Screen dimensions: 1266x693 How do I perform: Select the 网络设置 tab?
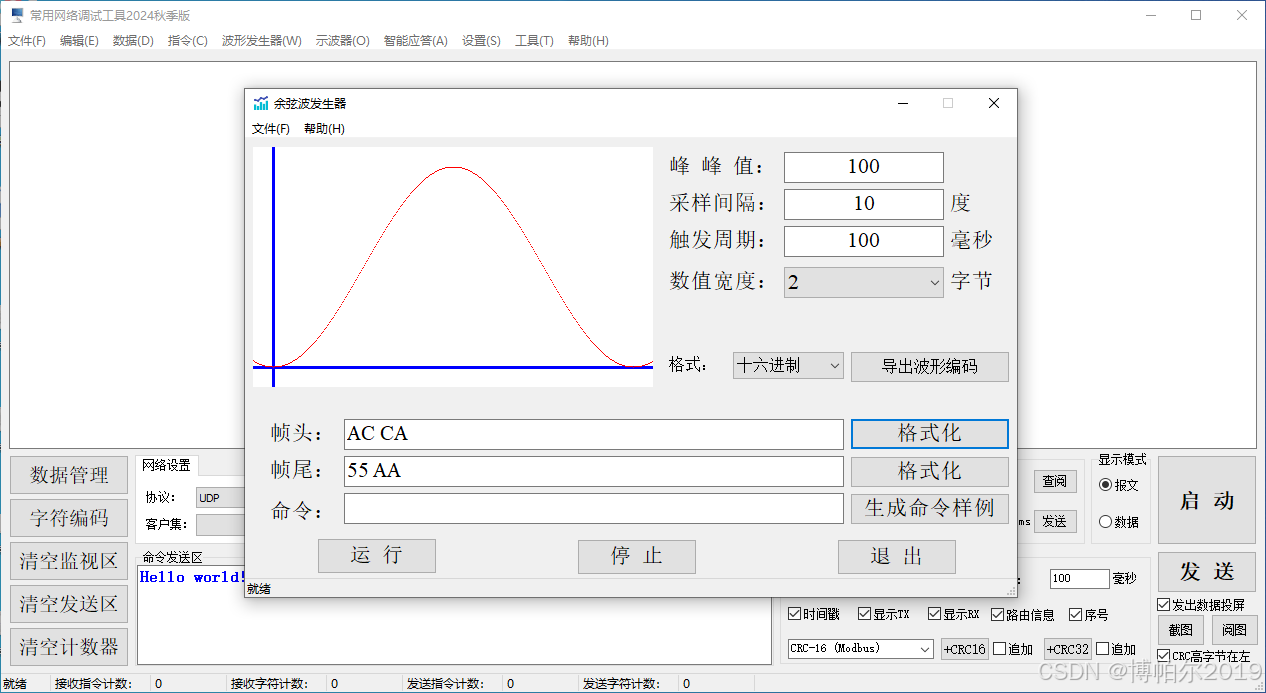click(x=166, y=465)
